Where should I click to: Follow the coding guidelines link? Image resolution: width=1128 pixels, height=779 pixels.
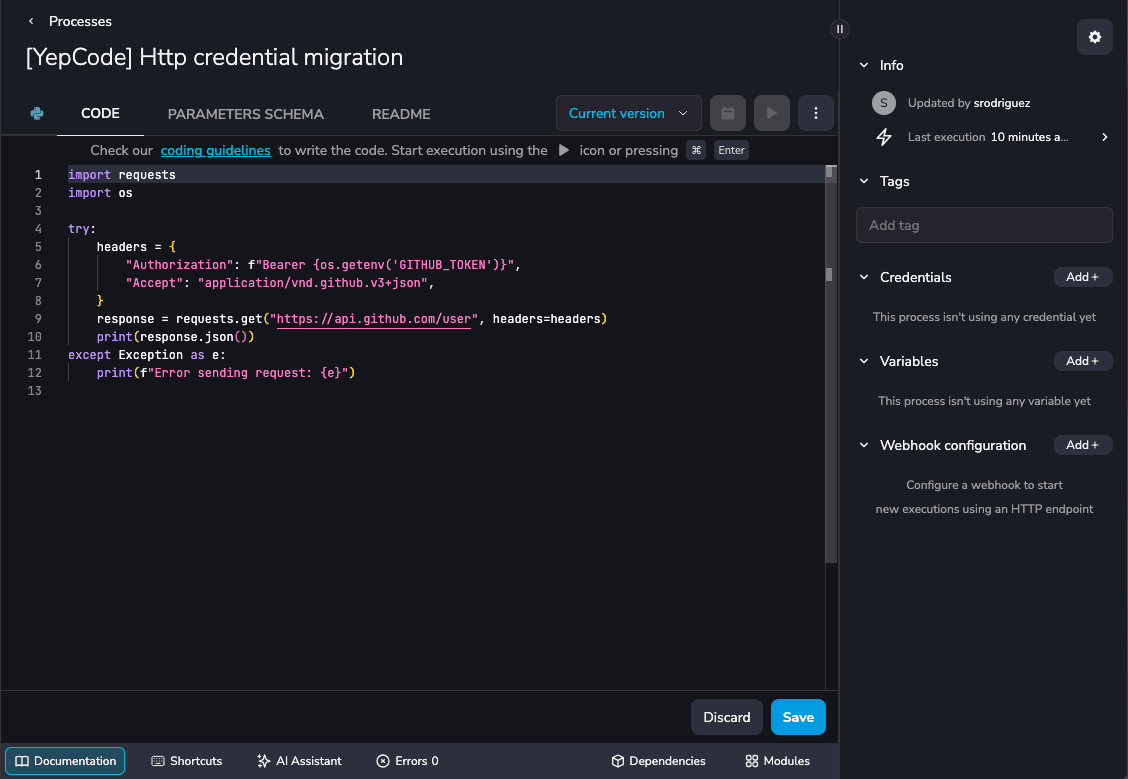(215, 150)
